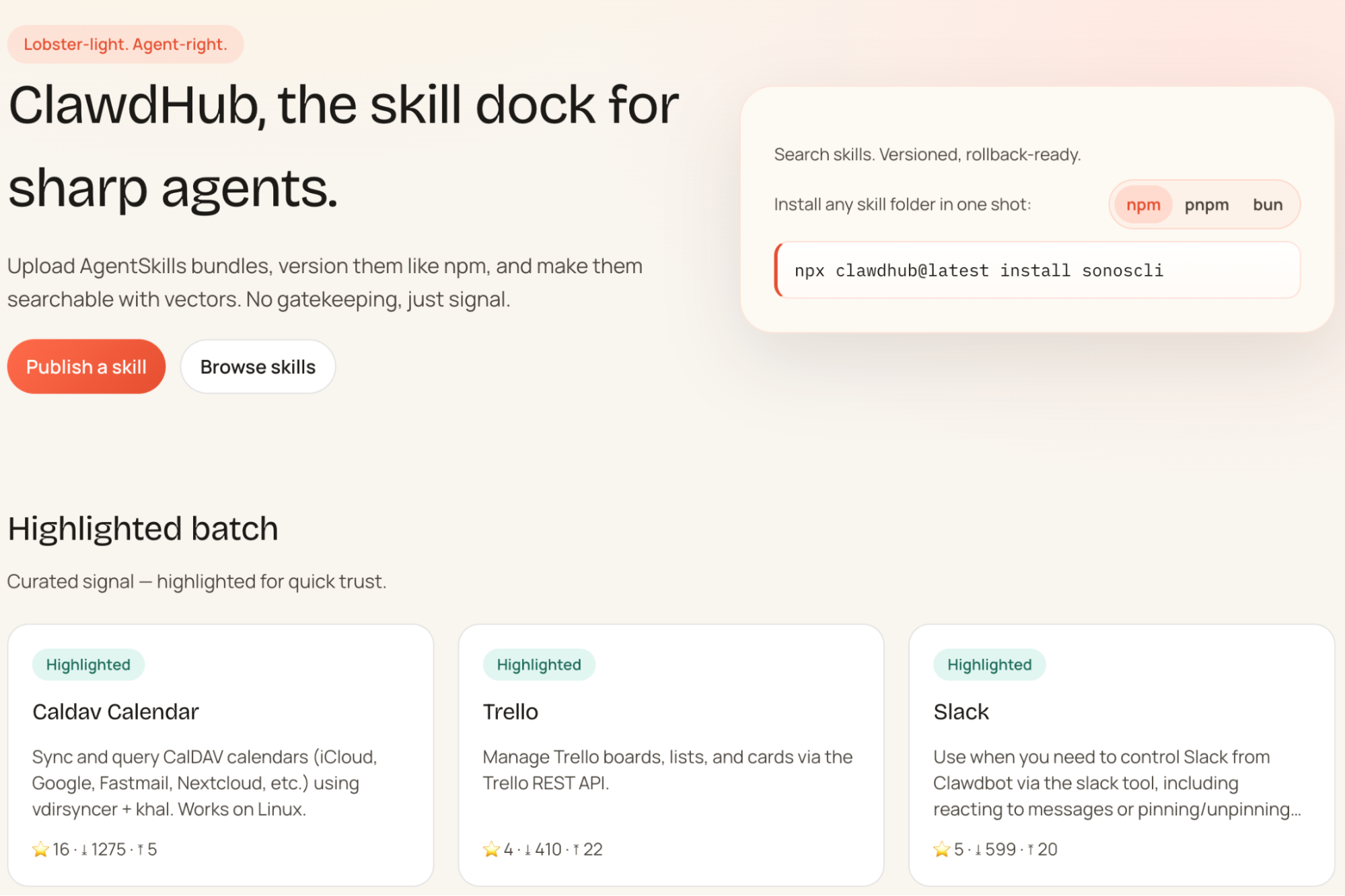
Task: Open Browse skills
Action: click(x=258, y=367)
